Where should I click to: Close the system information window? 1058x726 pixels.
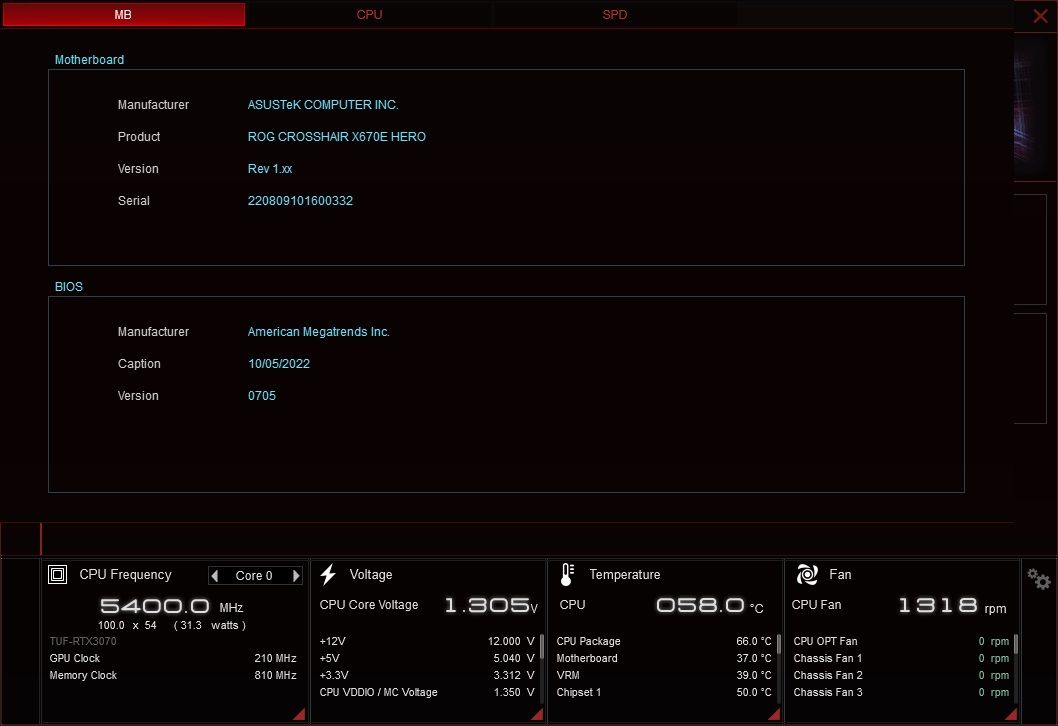click(1040, 15)
